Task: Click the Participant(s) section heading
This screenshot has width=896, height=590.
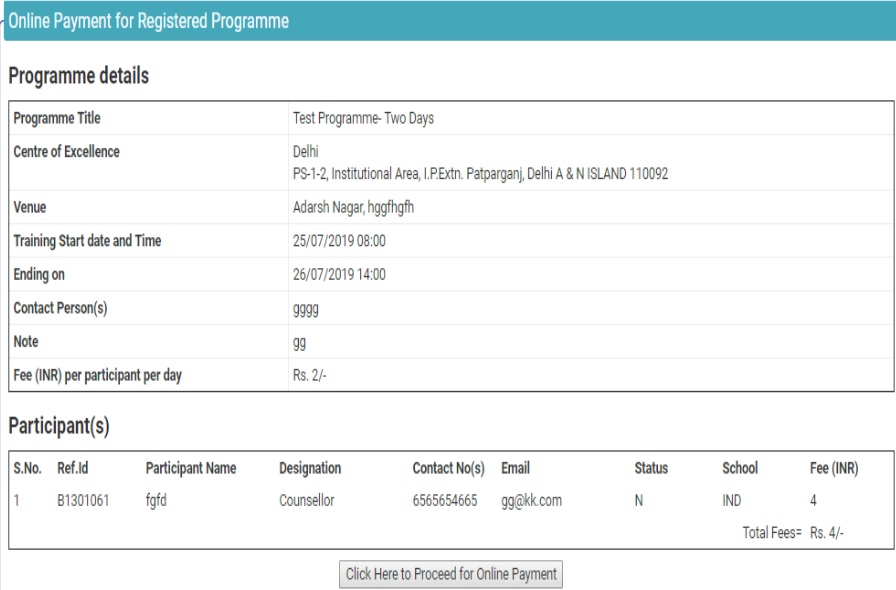Action: 59,427
